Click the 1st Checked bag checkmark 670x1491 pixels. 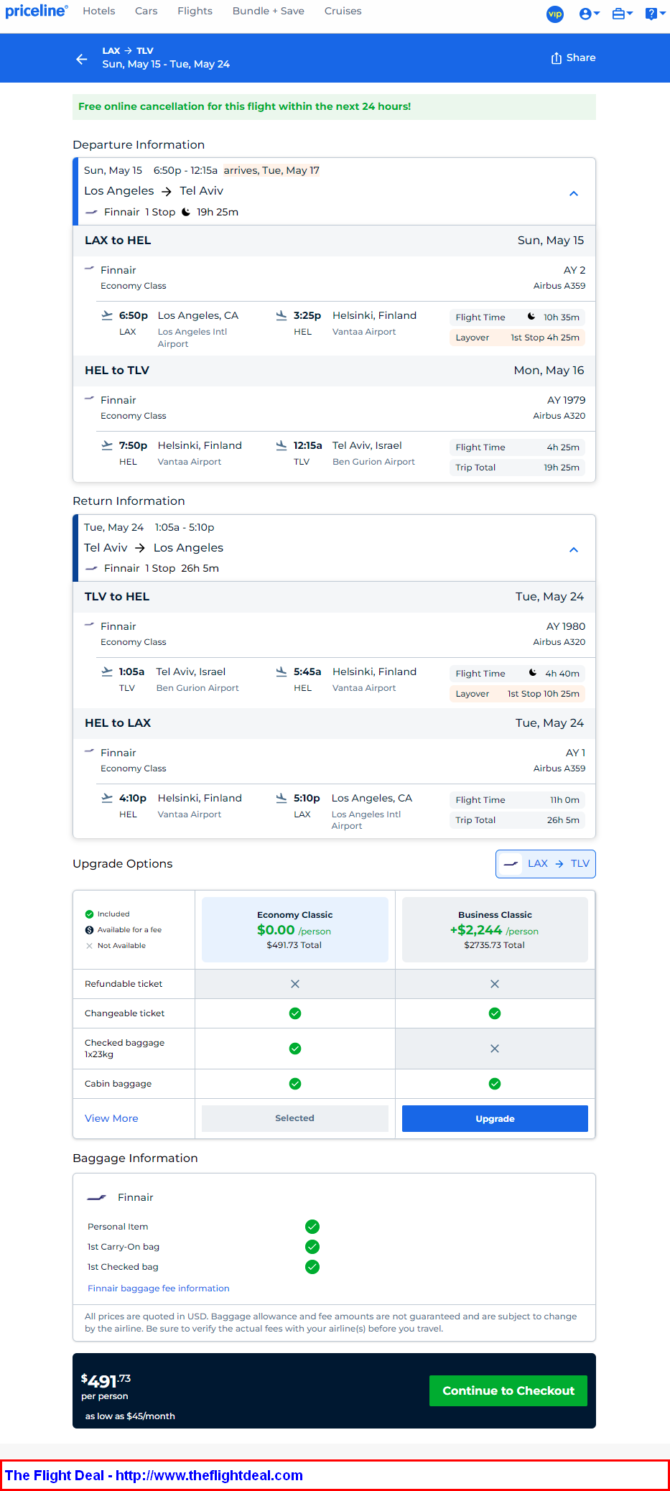point(312,1267)
